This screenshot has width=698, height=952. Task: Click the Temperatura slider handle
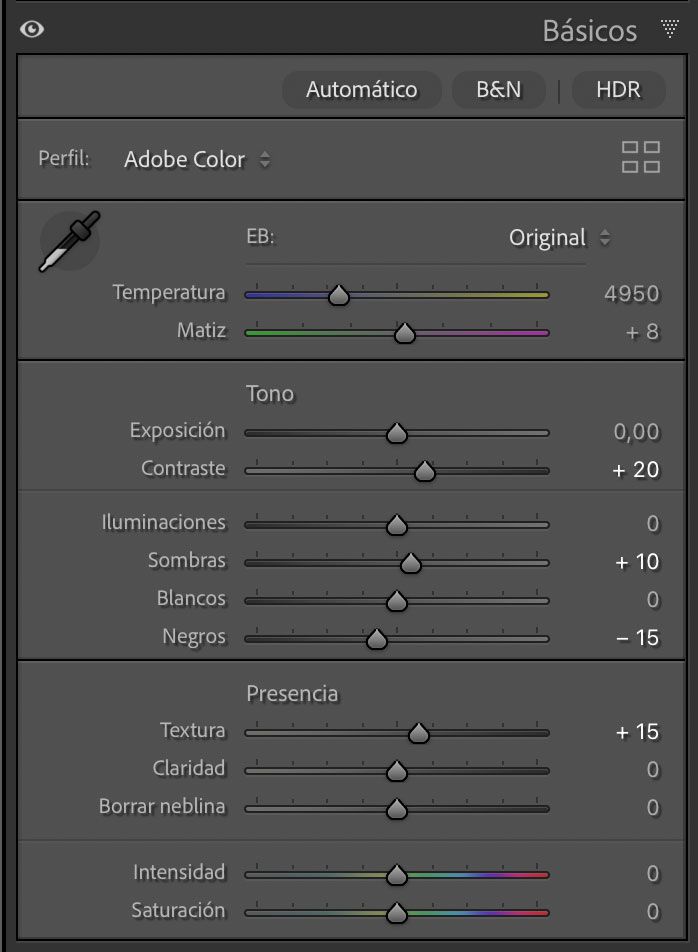(x=339, y=295)
